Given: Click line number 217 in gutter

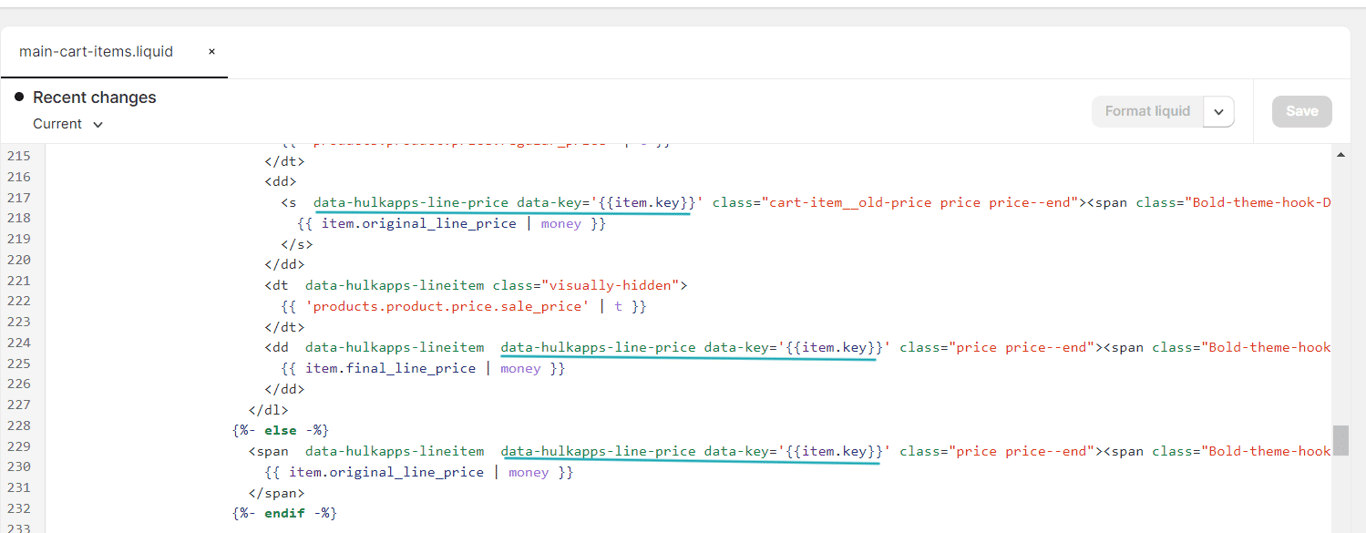Looking at the screenshot, I should (x=19, y=197).
